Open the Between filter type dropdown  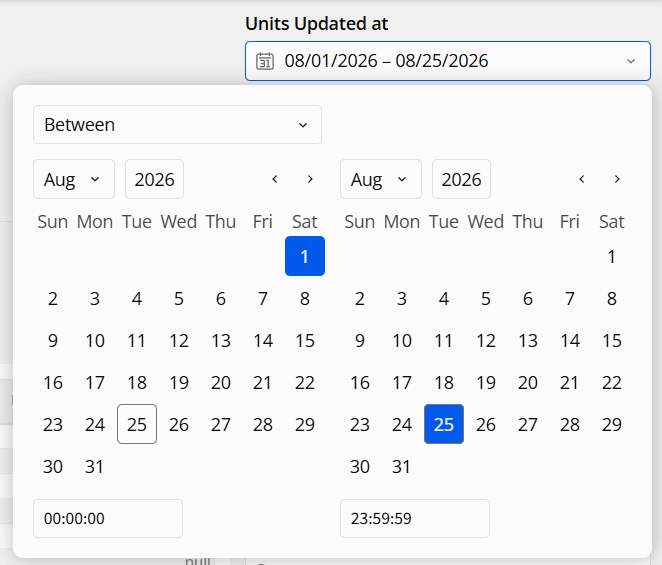(177, 125)
